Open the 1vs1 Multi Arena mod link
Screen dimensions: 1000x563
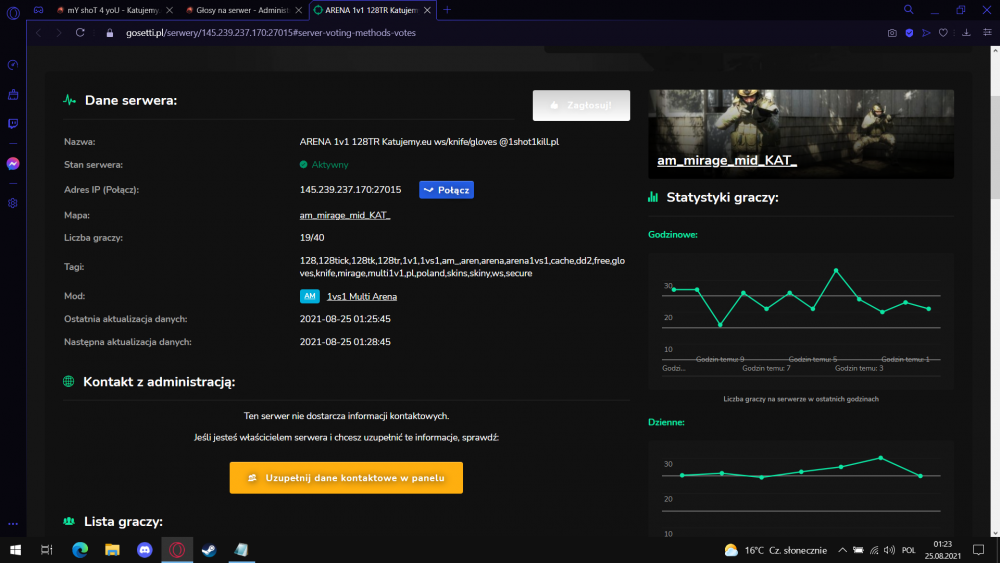point(362,296)
